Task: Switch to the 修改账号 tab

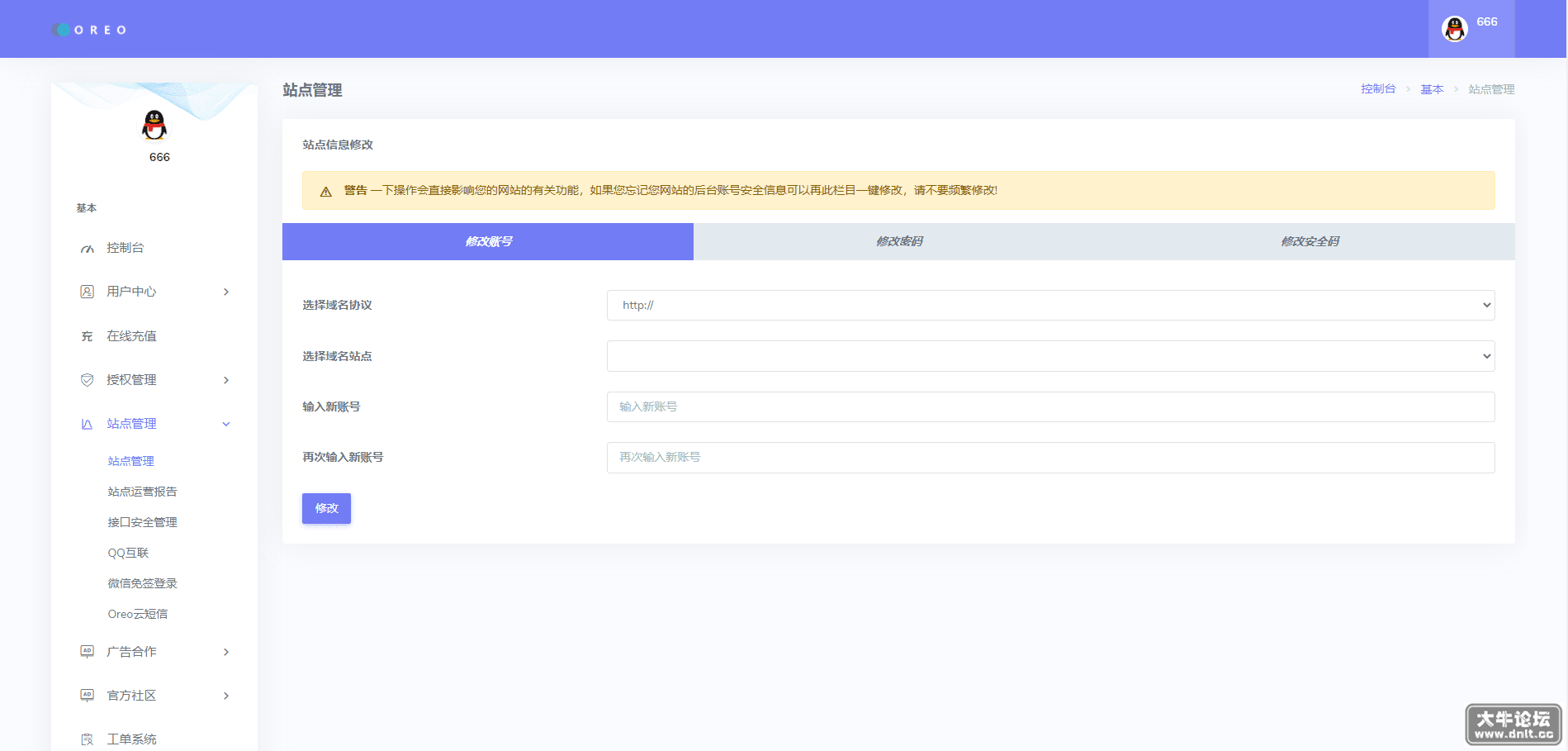Action: (x=488, y=241)
